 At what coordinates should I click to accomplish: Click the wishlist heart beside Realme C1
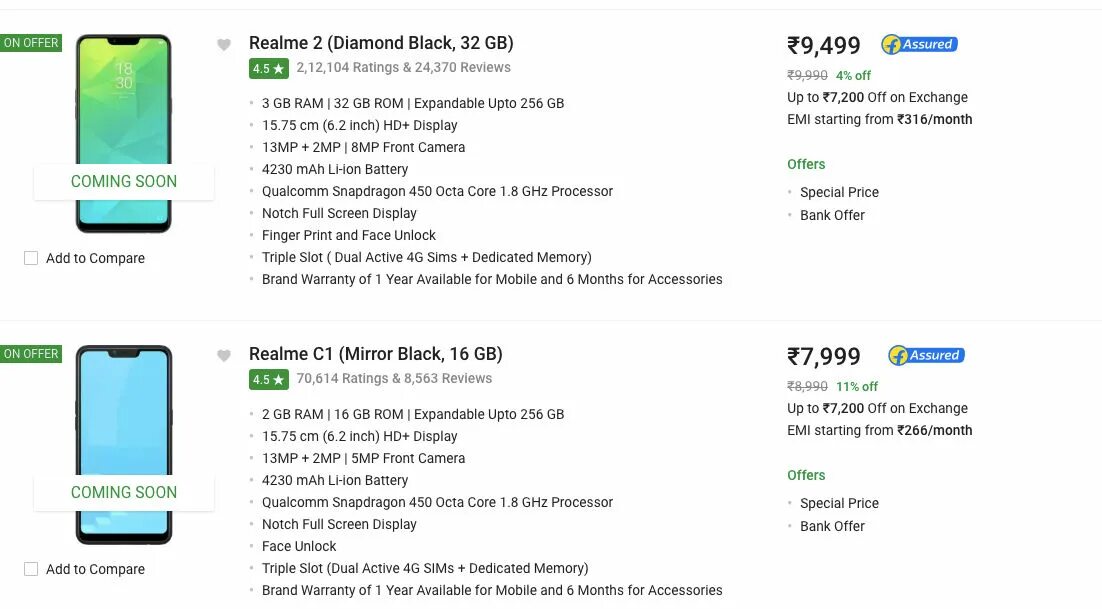(224, 355)
